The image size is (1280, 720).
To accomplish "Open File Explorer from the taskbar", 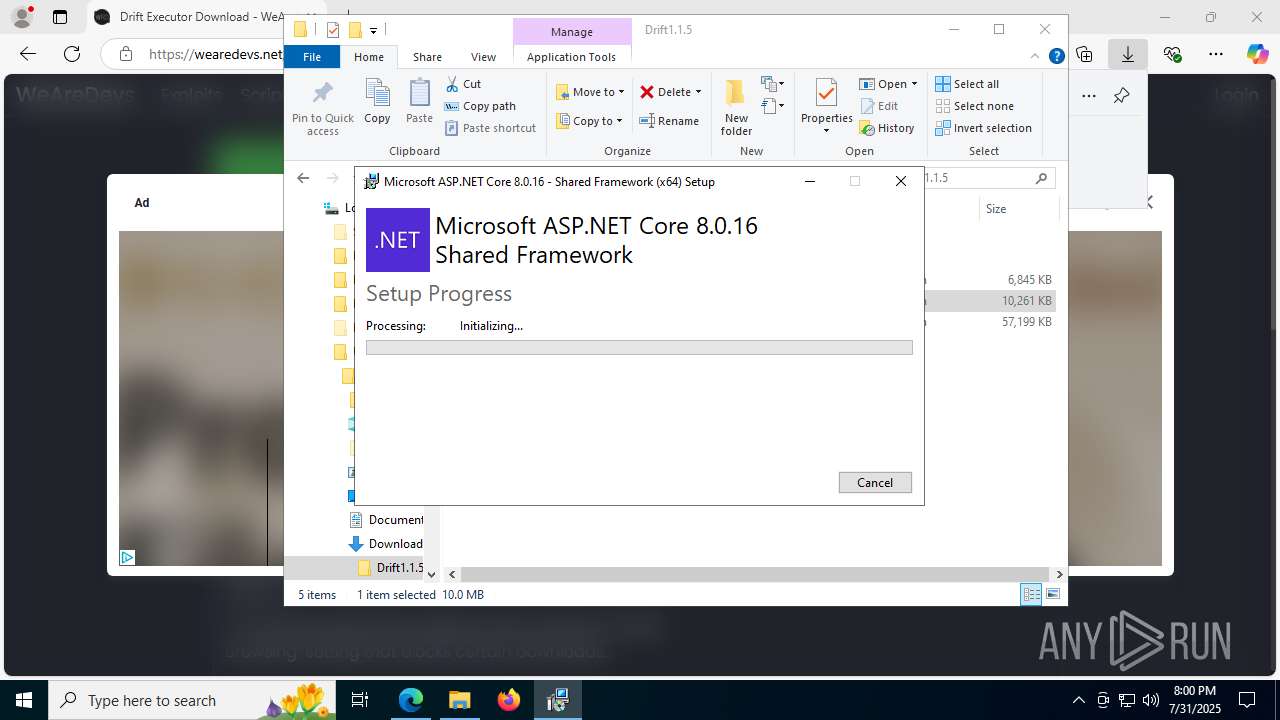I will 459,700.
